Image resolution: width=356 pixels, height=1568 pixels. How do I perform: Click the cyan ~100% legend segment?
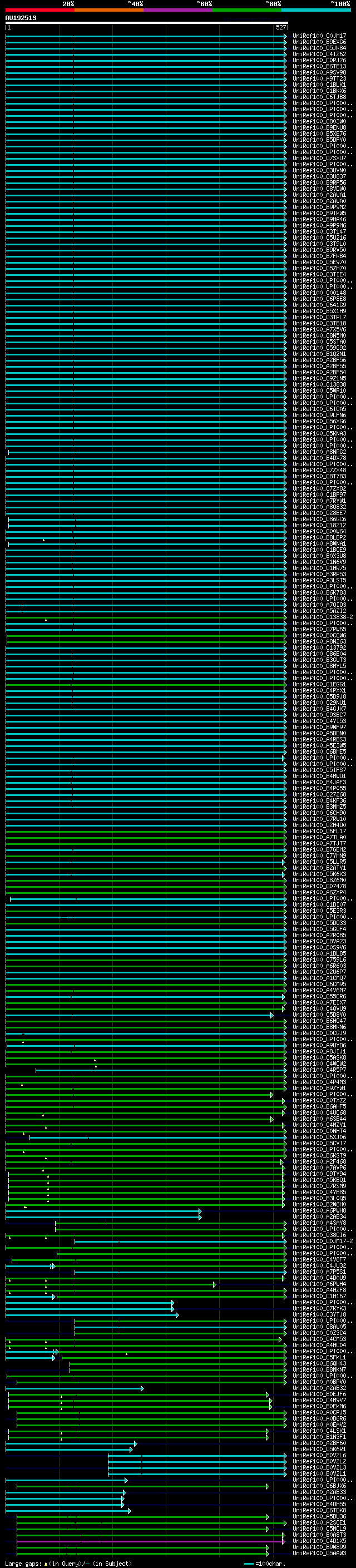[315, 10]
